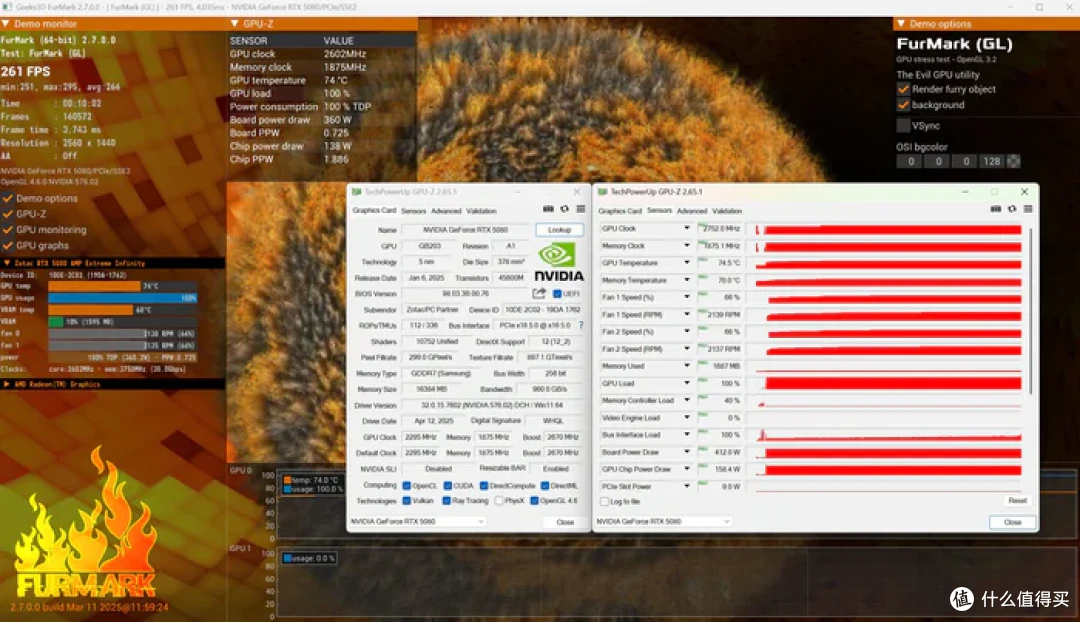Image resolution: width=1080 pixels, height=622 pixels.
Task: Switch to Graphics Card tab in Sensors window
Action: click(620, 211)
